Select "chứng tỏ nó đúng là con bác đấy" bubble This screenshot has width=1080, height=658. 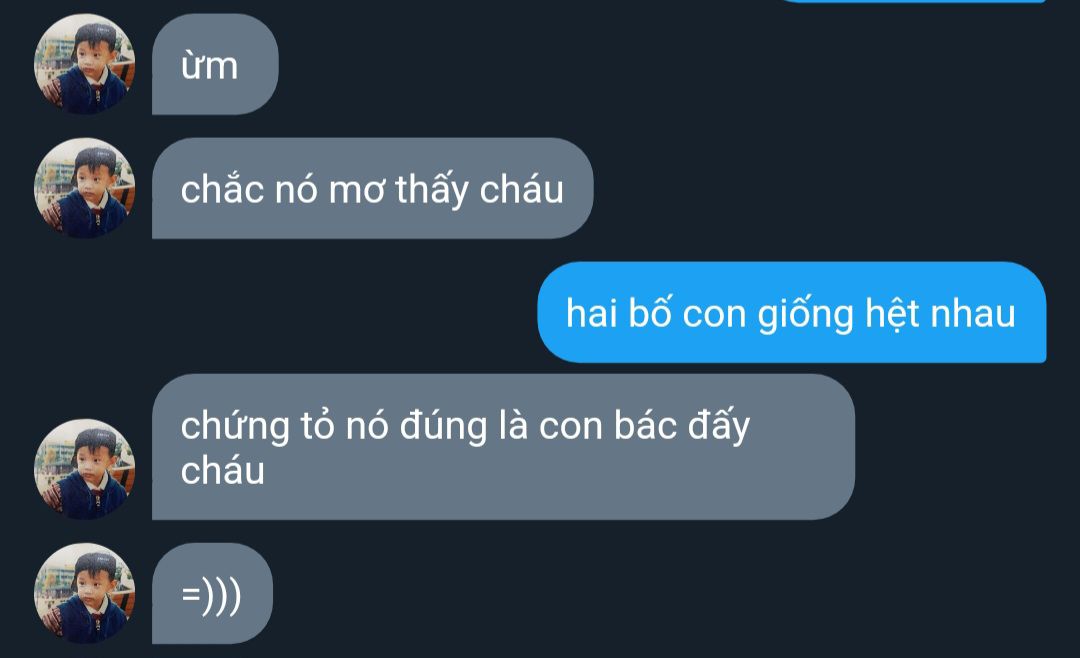click(x=503, y=446)
